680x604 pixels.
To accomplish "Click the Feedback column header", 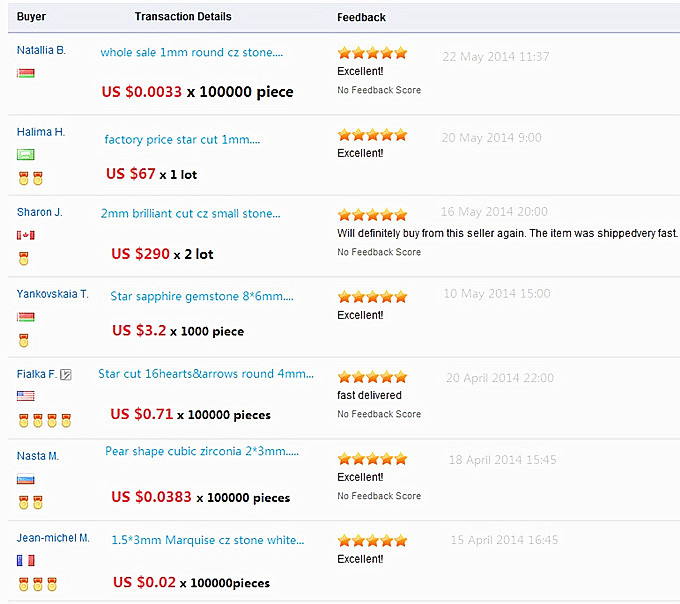I will pos(361,17).
